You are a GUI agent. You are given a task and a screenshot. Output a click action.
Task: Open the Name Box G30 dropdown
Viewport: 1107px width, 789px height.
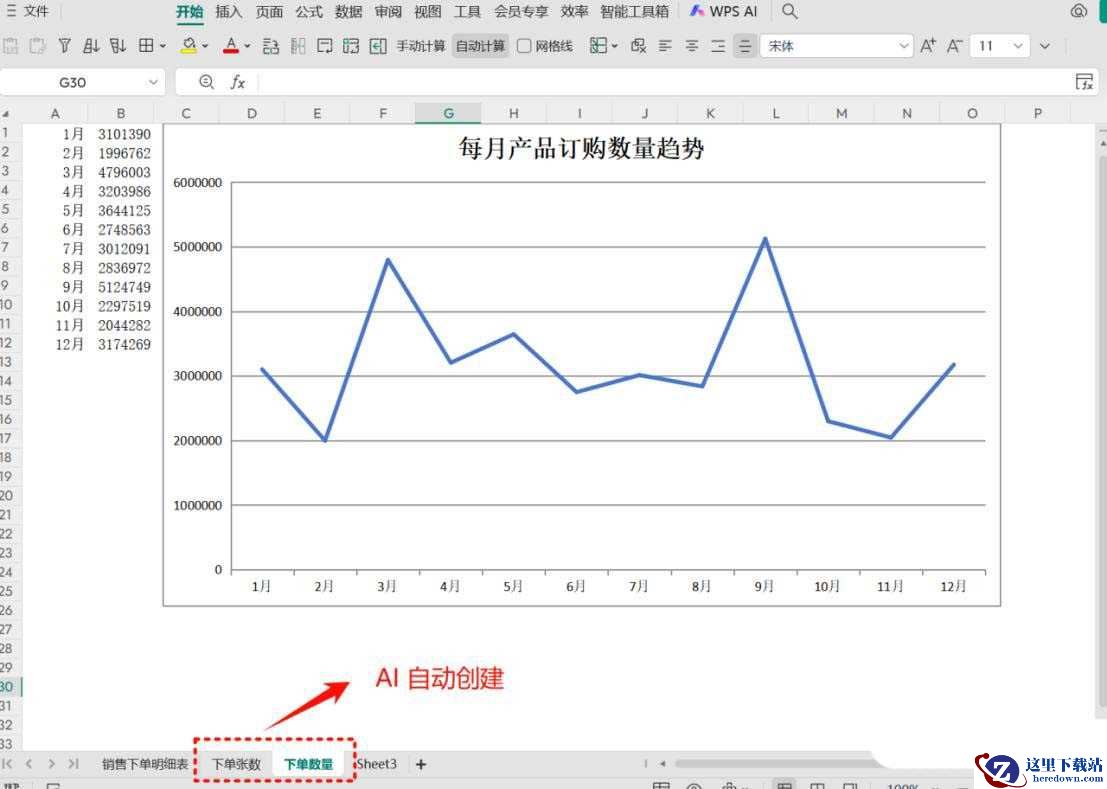(153, 83)
